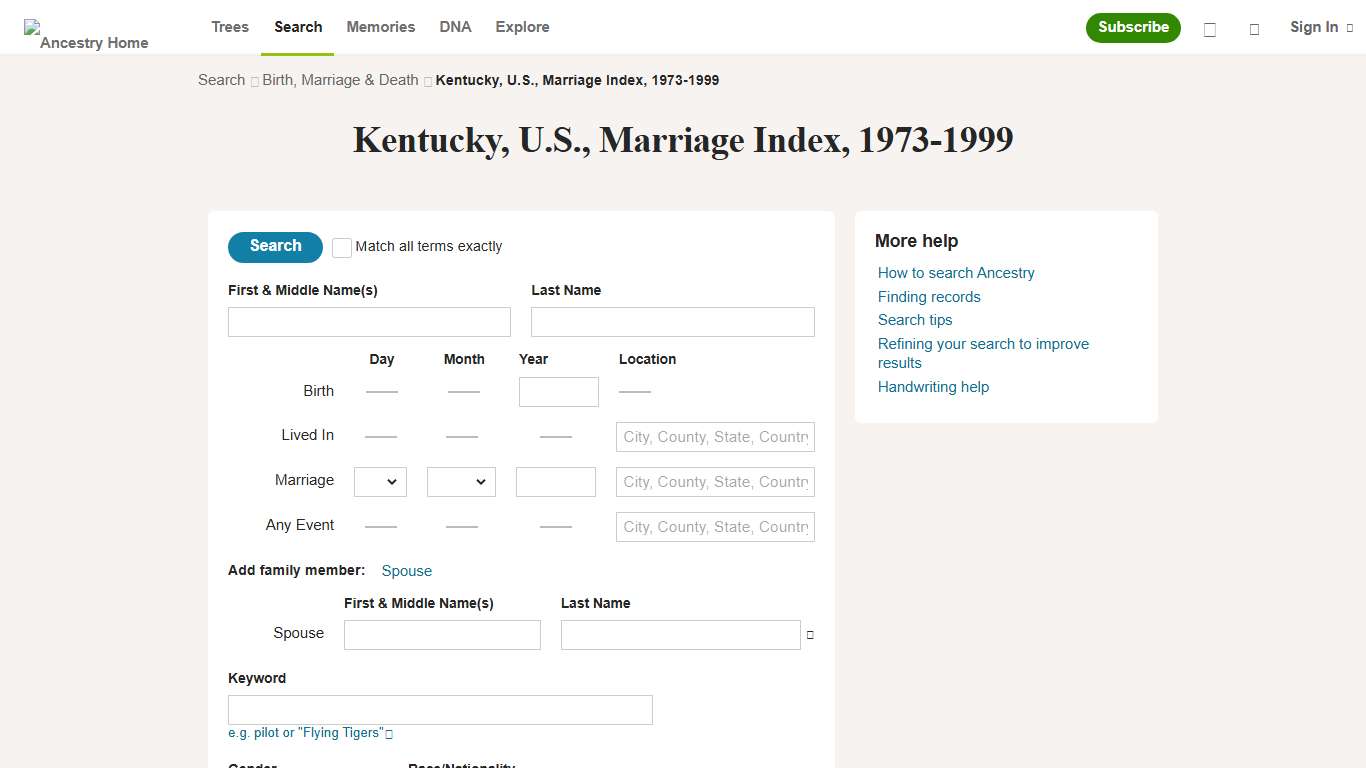Open the Marriage month dropdown
Screen dimensions: 1366x768
[x=461, y=481]
